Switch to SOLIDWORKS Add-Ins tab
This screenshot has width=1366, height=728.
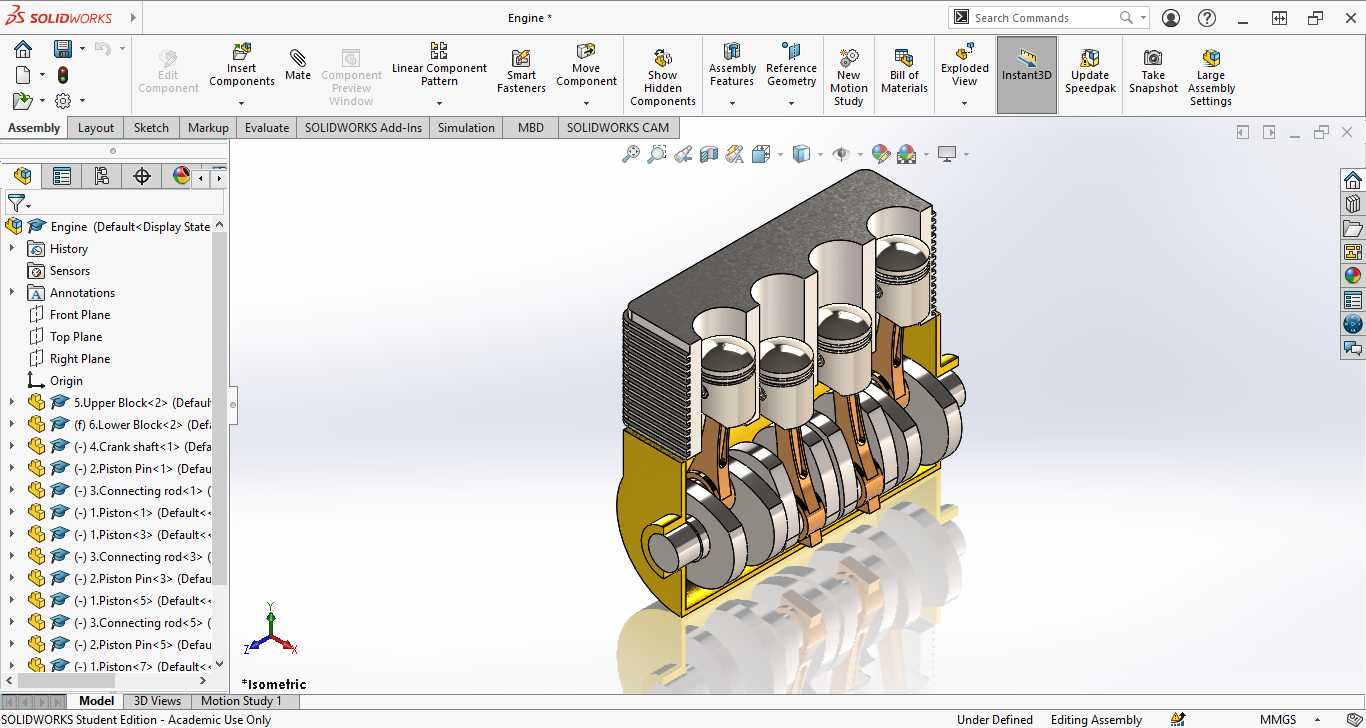coord(363,128)
